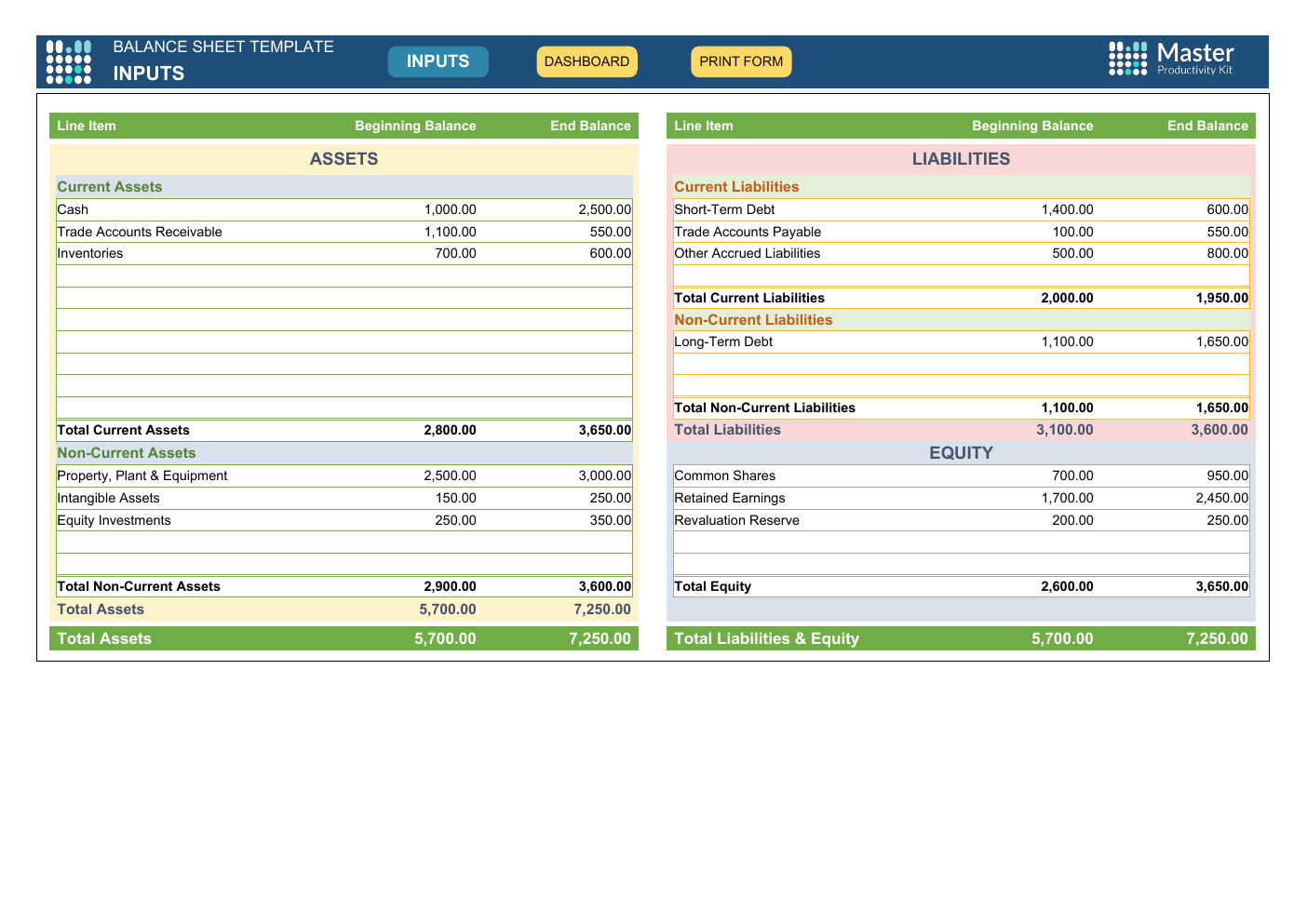
Task: Click the Current Assets subheading
Action: pos(110,187)
